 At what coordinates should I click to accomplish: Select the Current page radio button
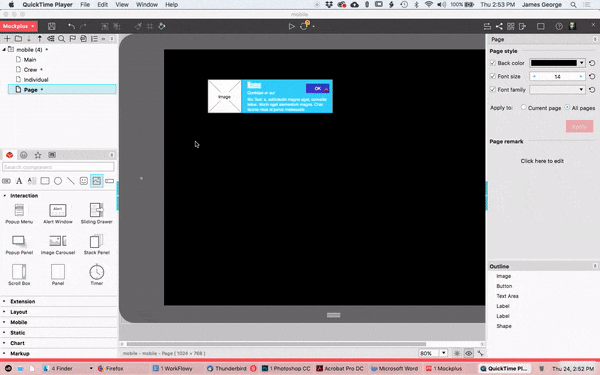point(523,108)
